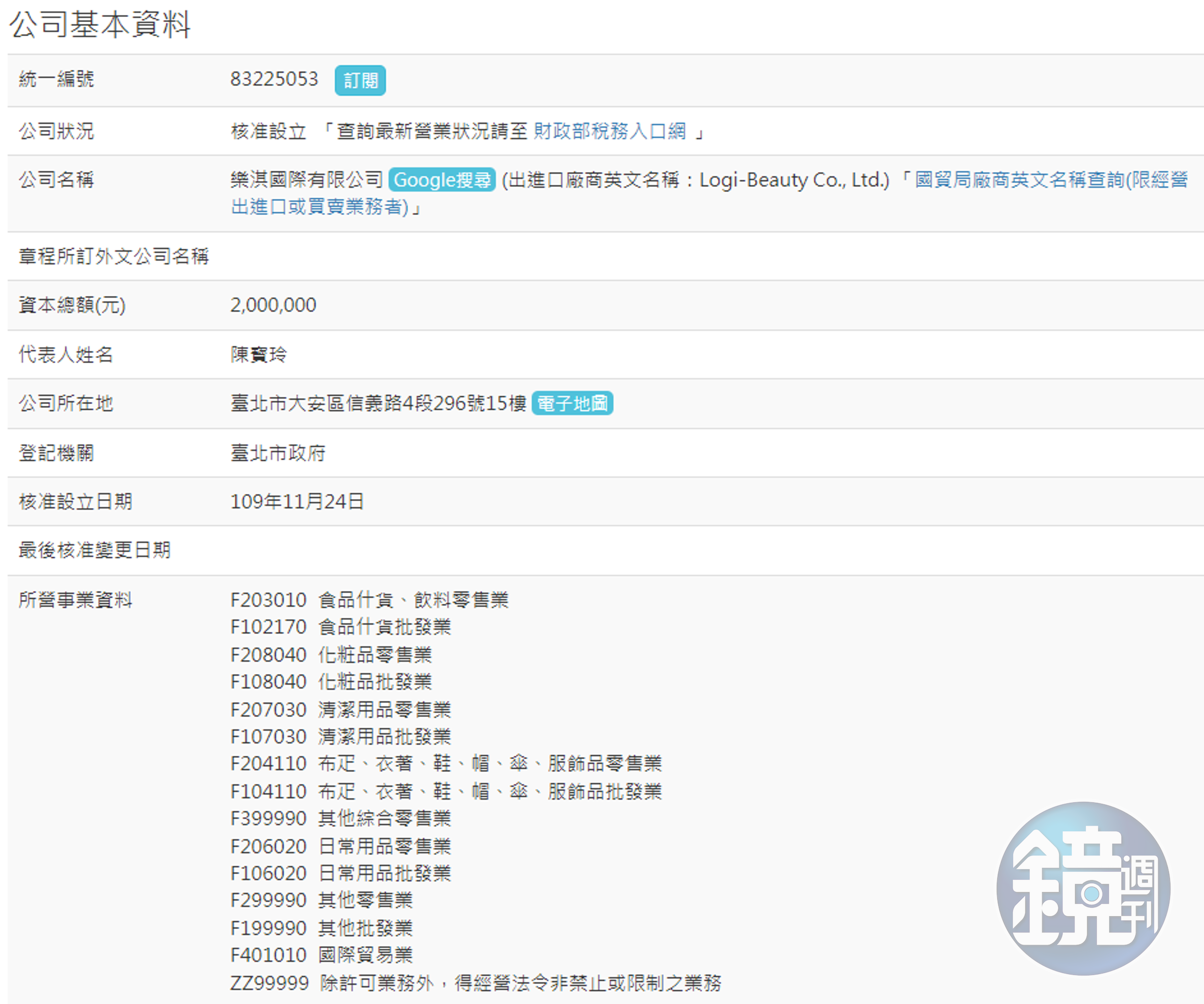The height and width of the screenshot is (1004, 1204).
Task: Click the 登記機關 label
Action: (56, 453)
